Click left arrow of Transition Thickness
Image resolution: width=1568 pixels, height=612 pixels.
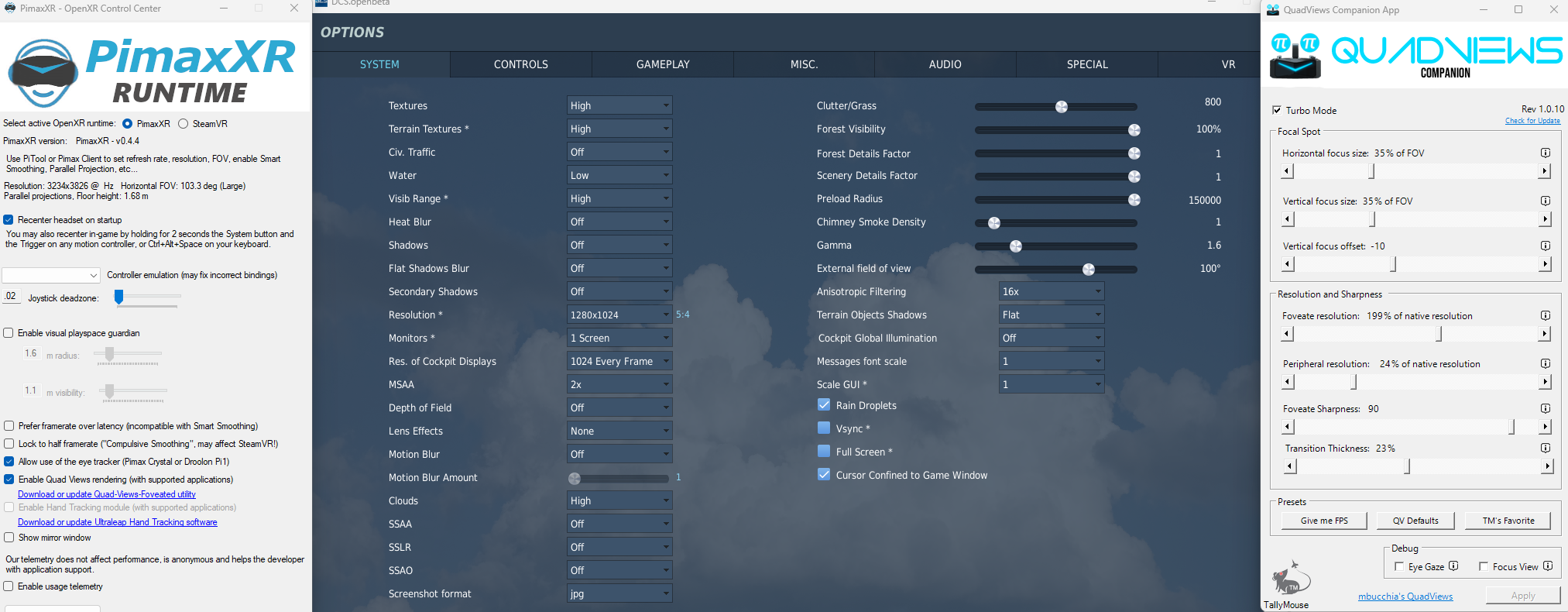coord(1290,466)
